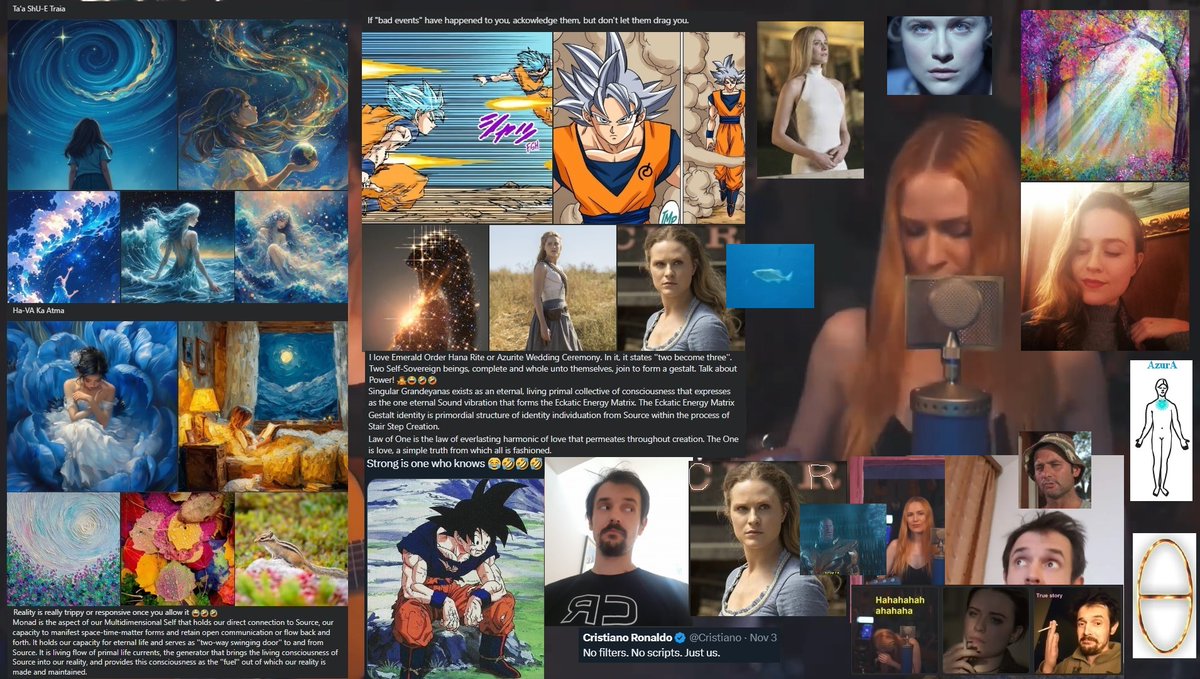
Task: Open the seated dejected Goku image
Action: point(456,579)
